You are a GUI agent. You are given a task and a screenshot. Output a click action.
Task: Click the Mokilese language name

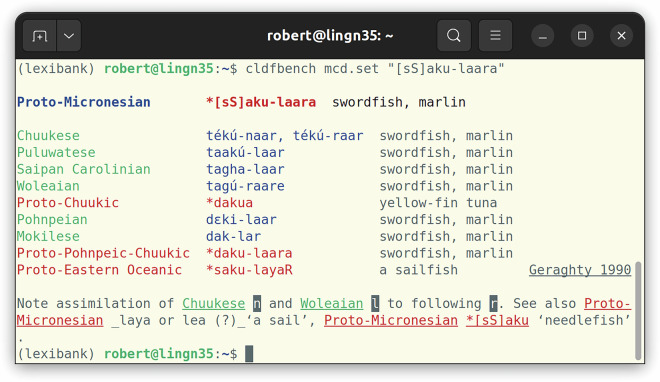(x=48, y=236)
